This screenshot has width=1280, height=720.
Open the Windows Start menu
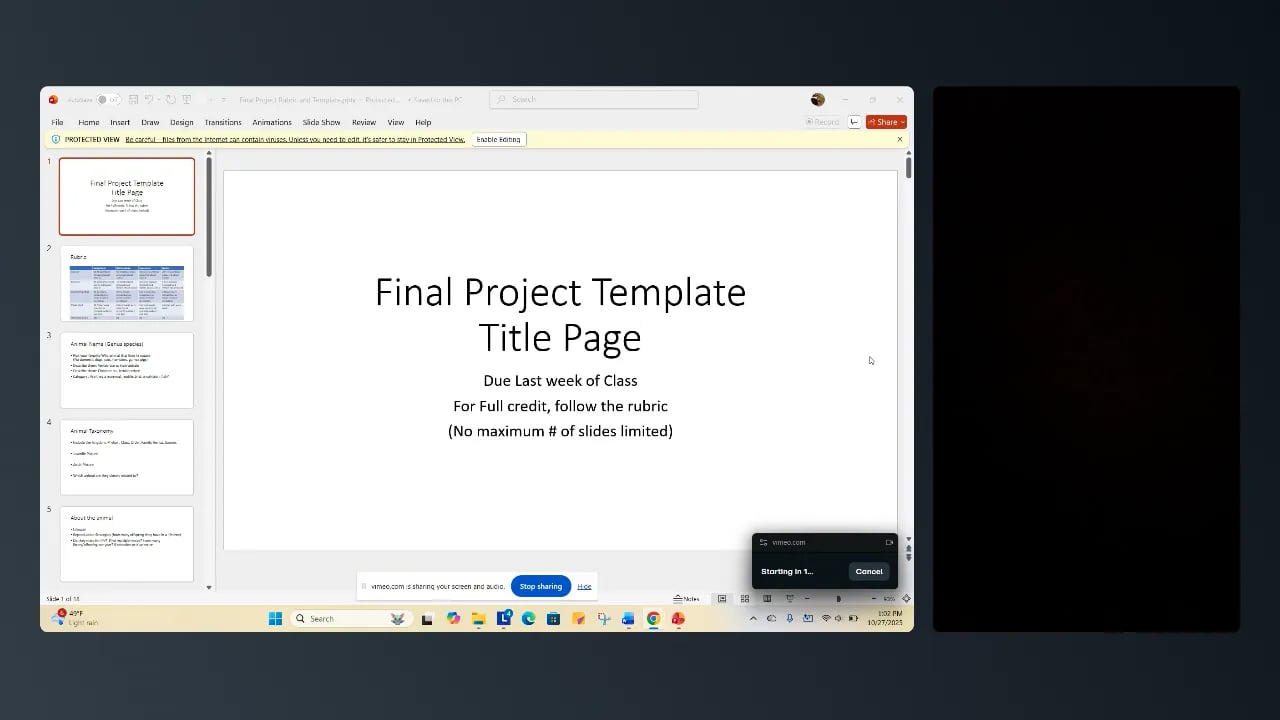(275, 619)
